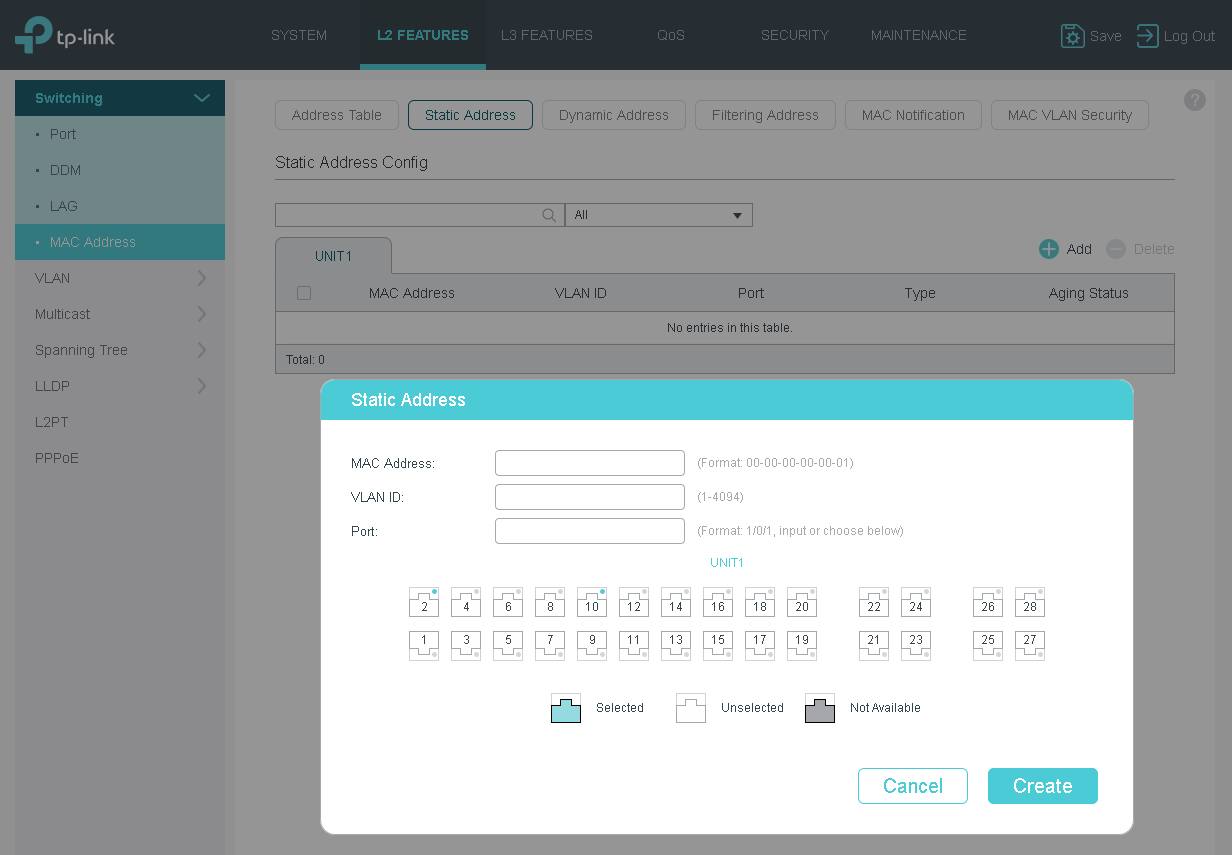The image size is (1232, 855).
Task: Select port 2 icon in UNIT1
Action: click(424, 602)
